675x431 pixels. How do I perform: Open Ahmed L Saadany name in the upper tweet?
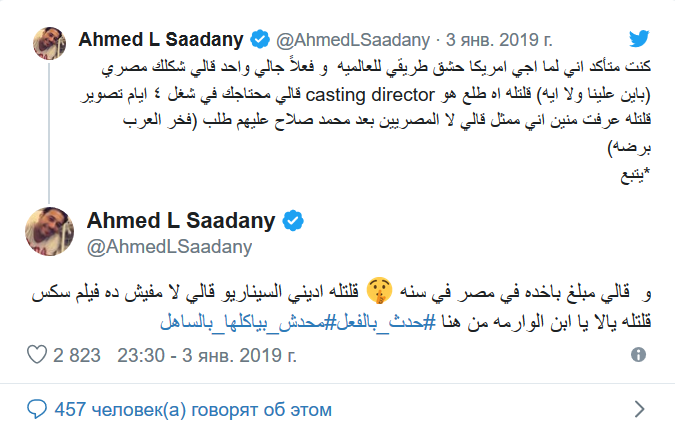pos(162,40)
